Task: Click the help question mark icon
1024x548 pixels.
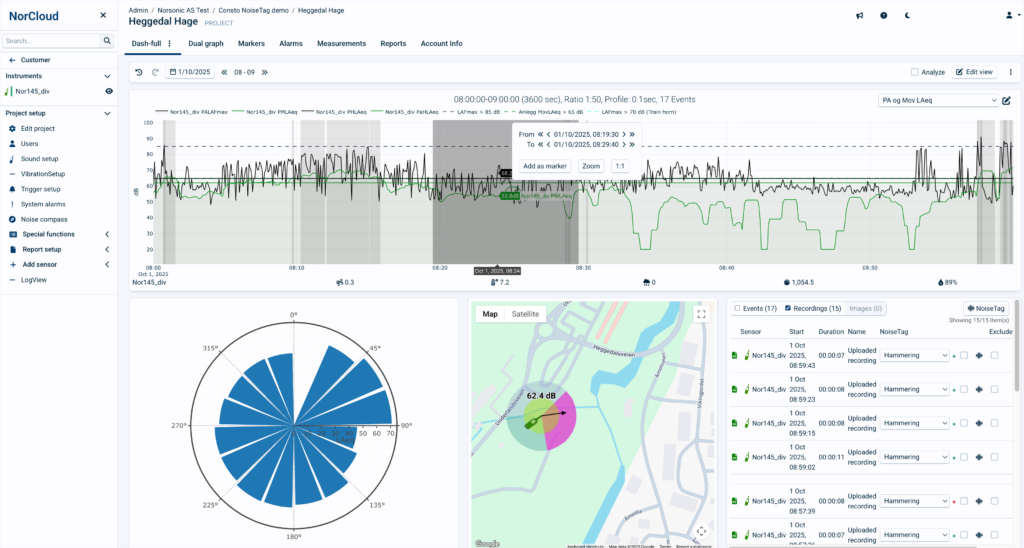Action: pyautogui.click(x=883, y=16)
